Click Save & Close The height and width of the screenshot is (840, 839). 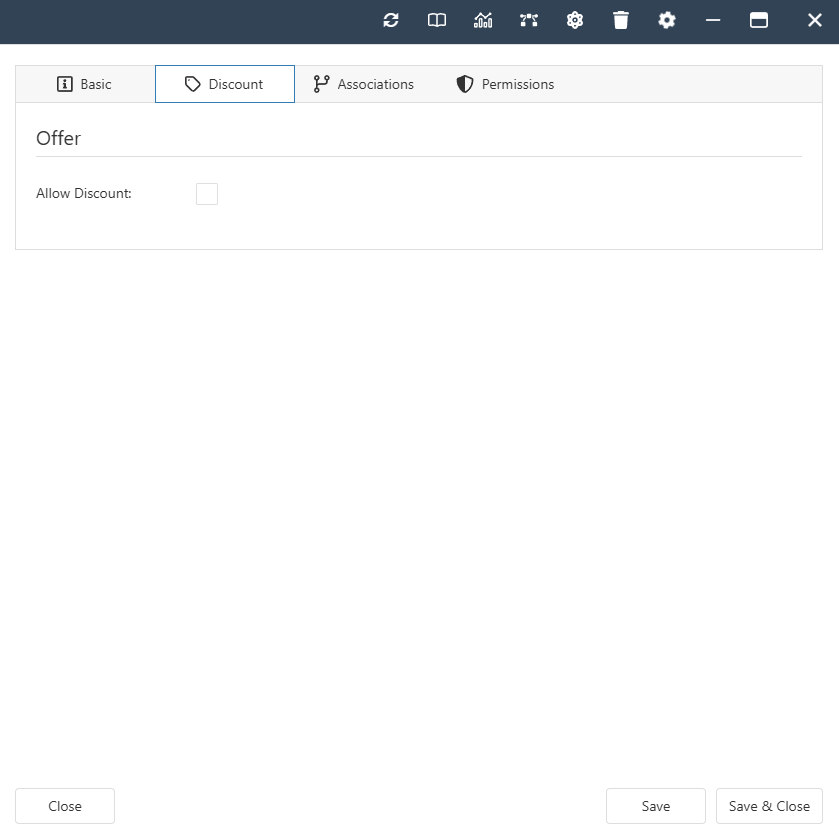[769, 806]
